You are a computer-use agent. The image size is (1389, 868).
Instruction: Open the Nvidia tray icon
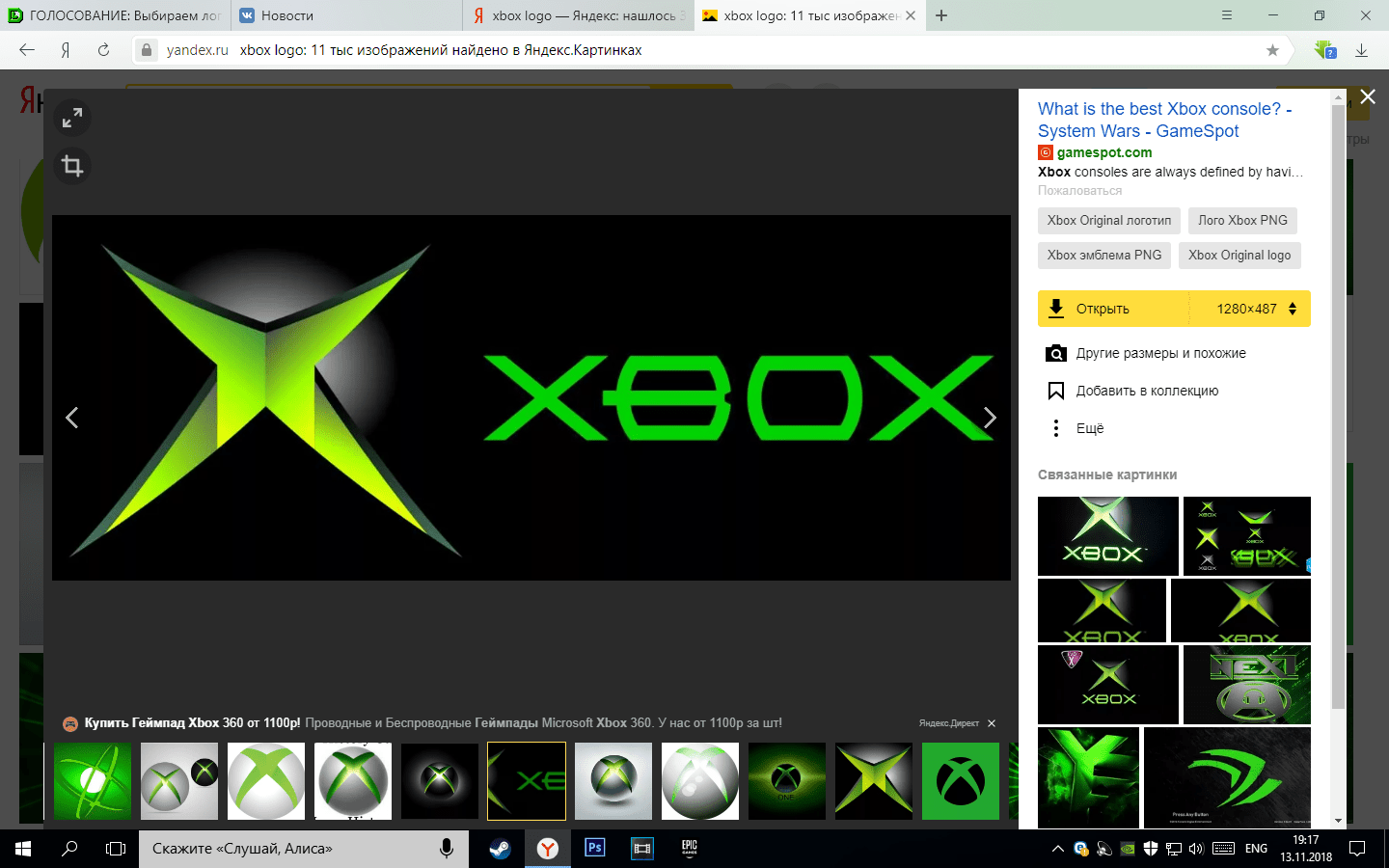[1128, 849]
